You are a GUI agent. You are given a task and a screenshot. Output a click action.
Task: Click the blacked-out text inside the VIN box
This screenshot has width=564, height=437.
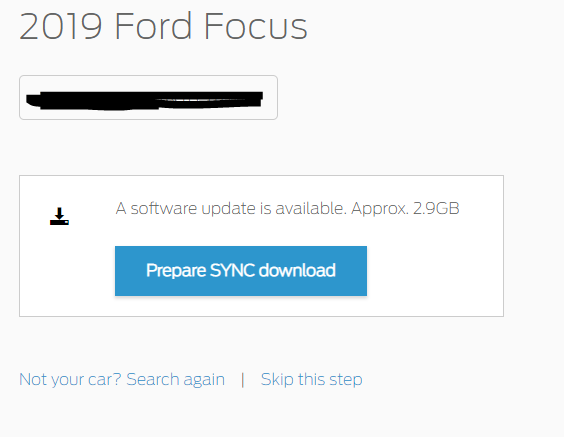click(x=144, y=100)
